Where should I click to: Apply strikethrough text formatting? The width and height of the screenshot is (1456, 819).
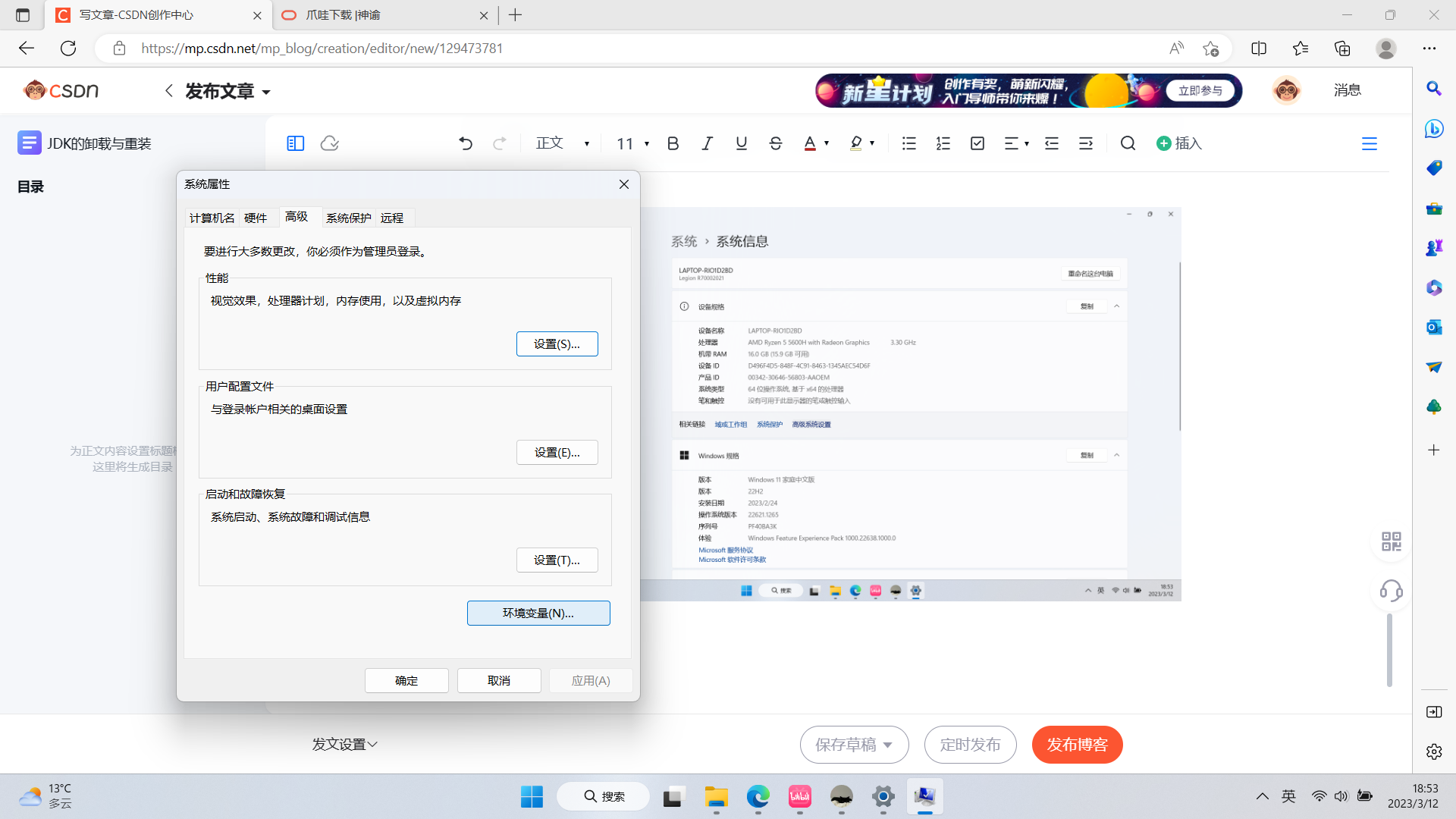click(x=775, y=143)
